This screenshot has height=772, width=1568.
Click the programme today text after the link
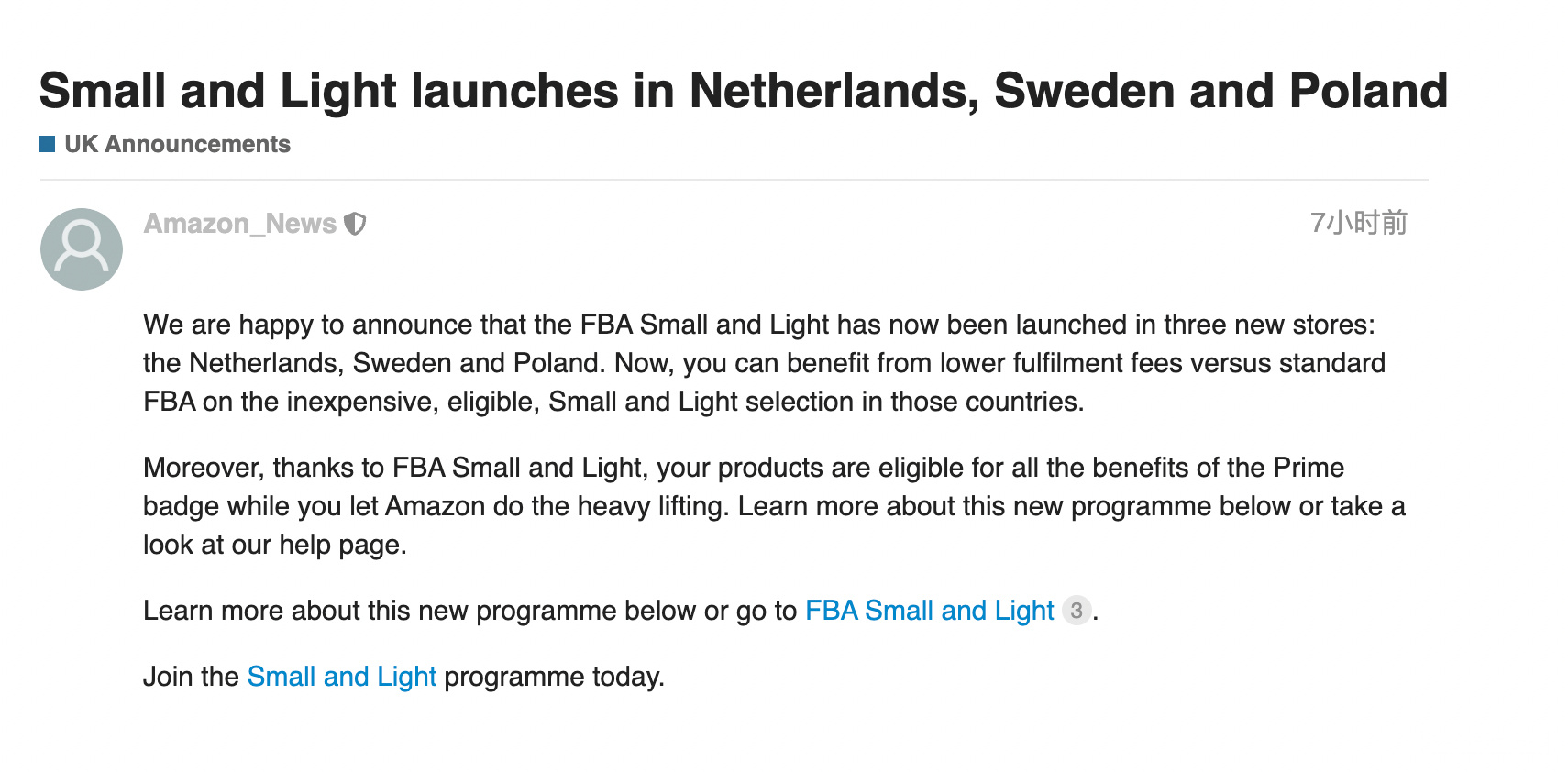click(554, 677)
